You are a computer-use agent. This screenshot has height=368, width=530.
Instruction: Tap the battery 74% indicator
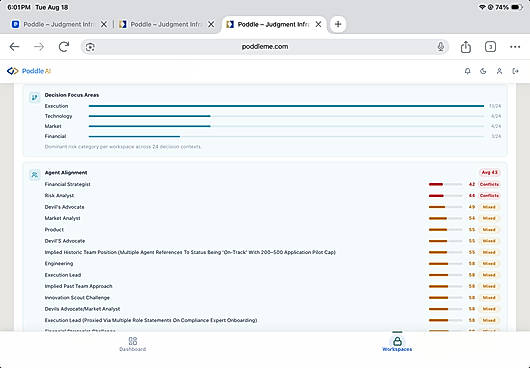click(509, 7)
